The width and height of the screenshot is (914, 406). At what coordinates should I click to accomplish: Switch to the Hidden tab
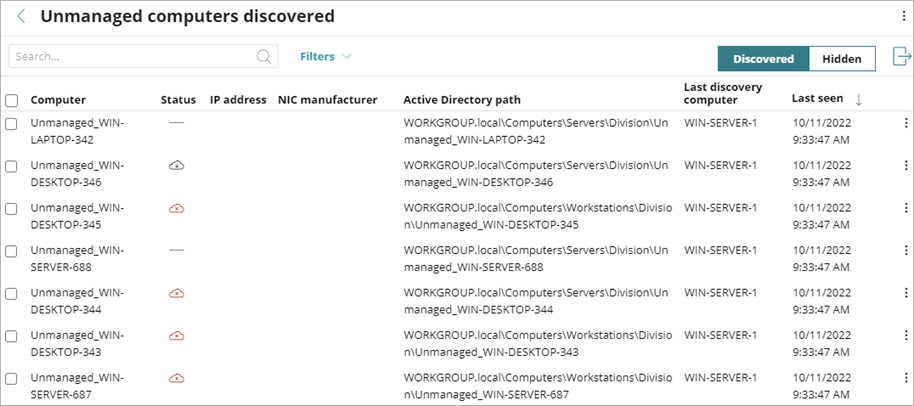point(841,59)
